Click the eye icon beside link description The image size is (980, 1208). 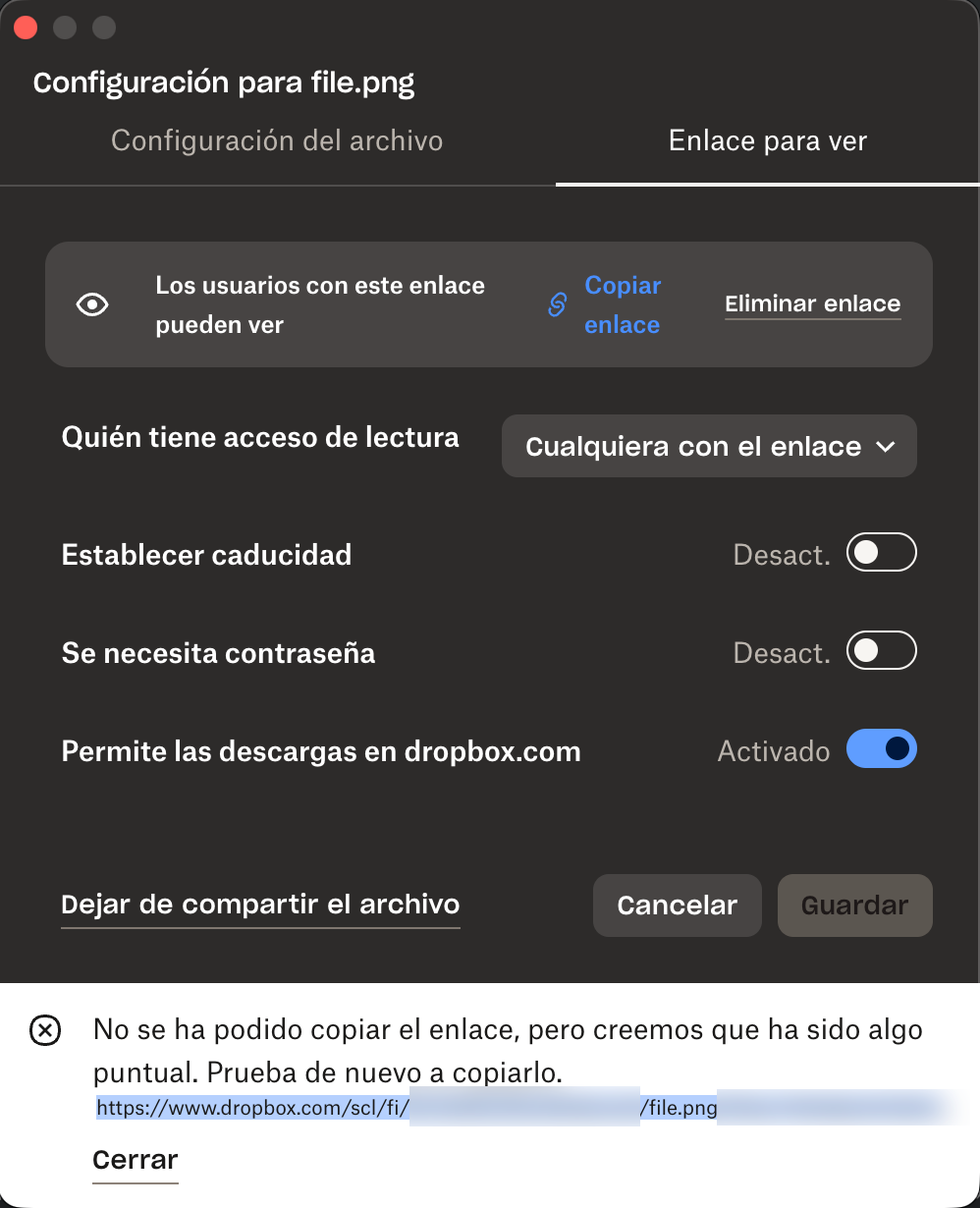[92, 305]
